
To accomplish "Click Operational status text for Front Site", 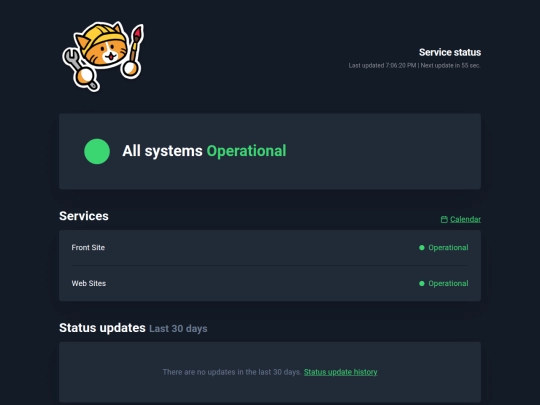I will click(448, 248).
